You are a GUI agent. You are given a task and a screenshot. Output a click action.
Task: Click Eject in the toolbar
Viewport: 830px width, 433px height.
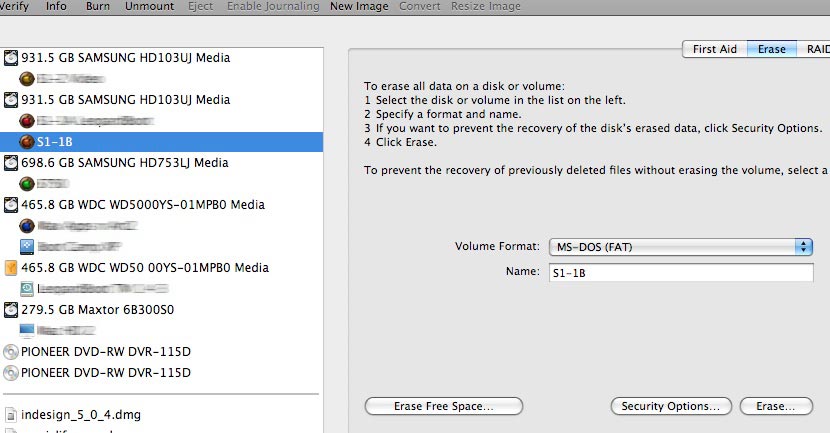coord(201,6)
